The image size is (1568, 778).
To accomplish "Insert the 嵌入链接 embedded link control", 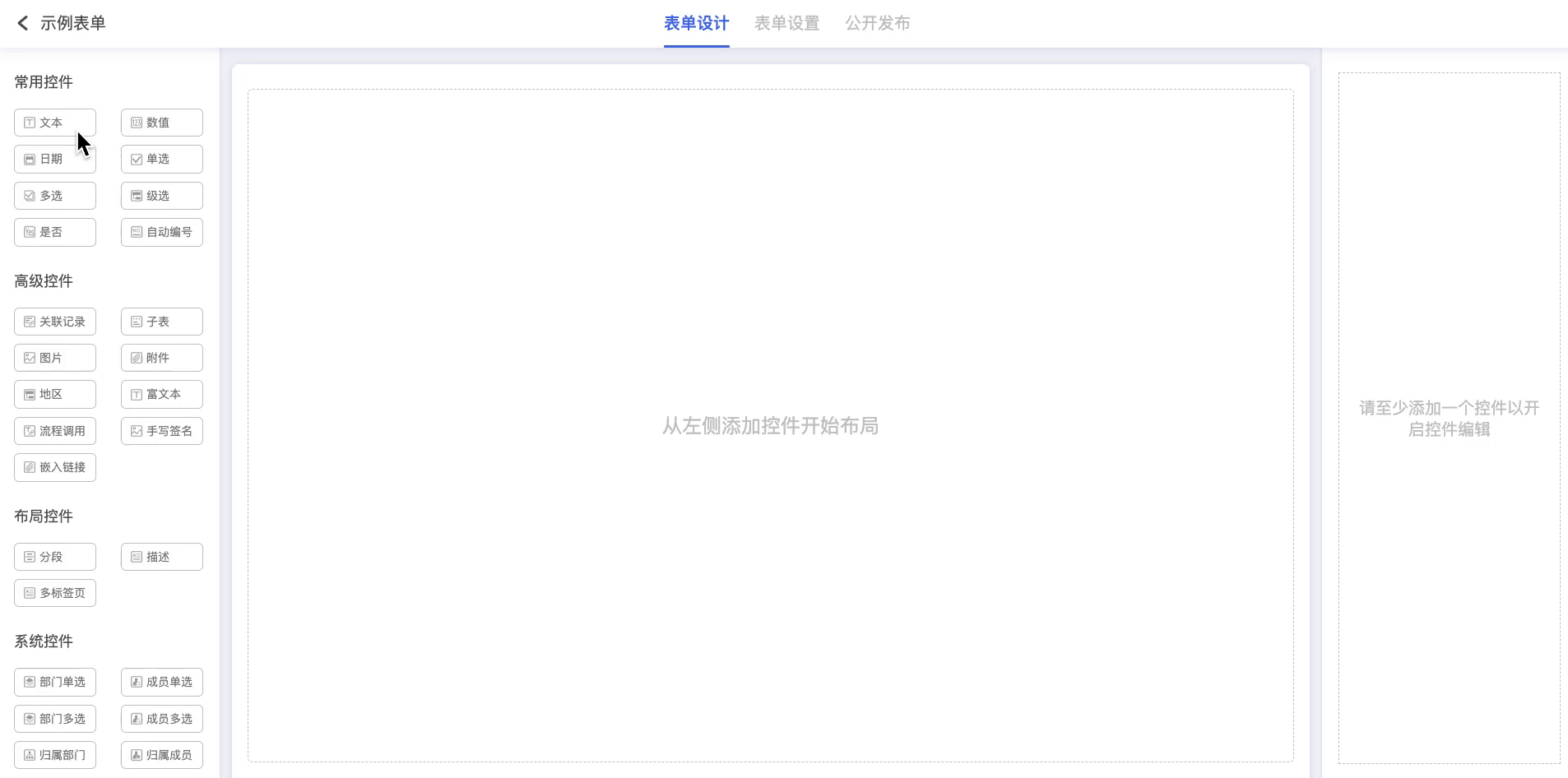I will tap(54, 467).
